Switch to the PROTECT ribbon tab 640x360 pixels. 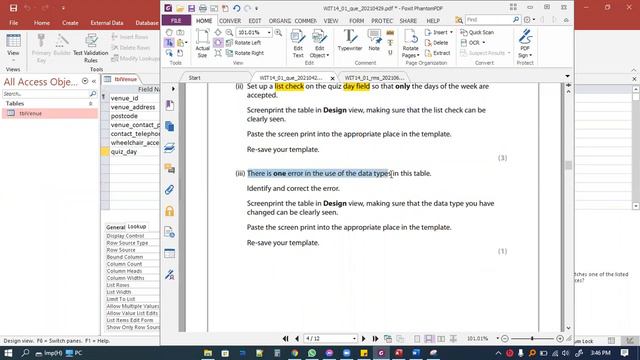click(x=382, y=20)
